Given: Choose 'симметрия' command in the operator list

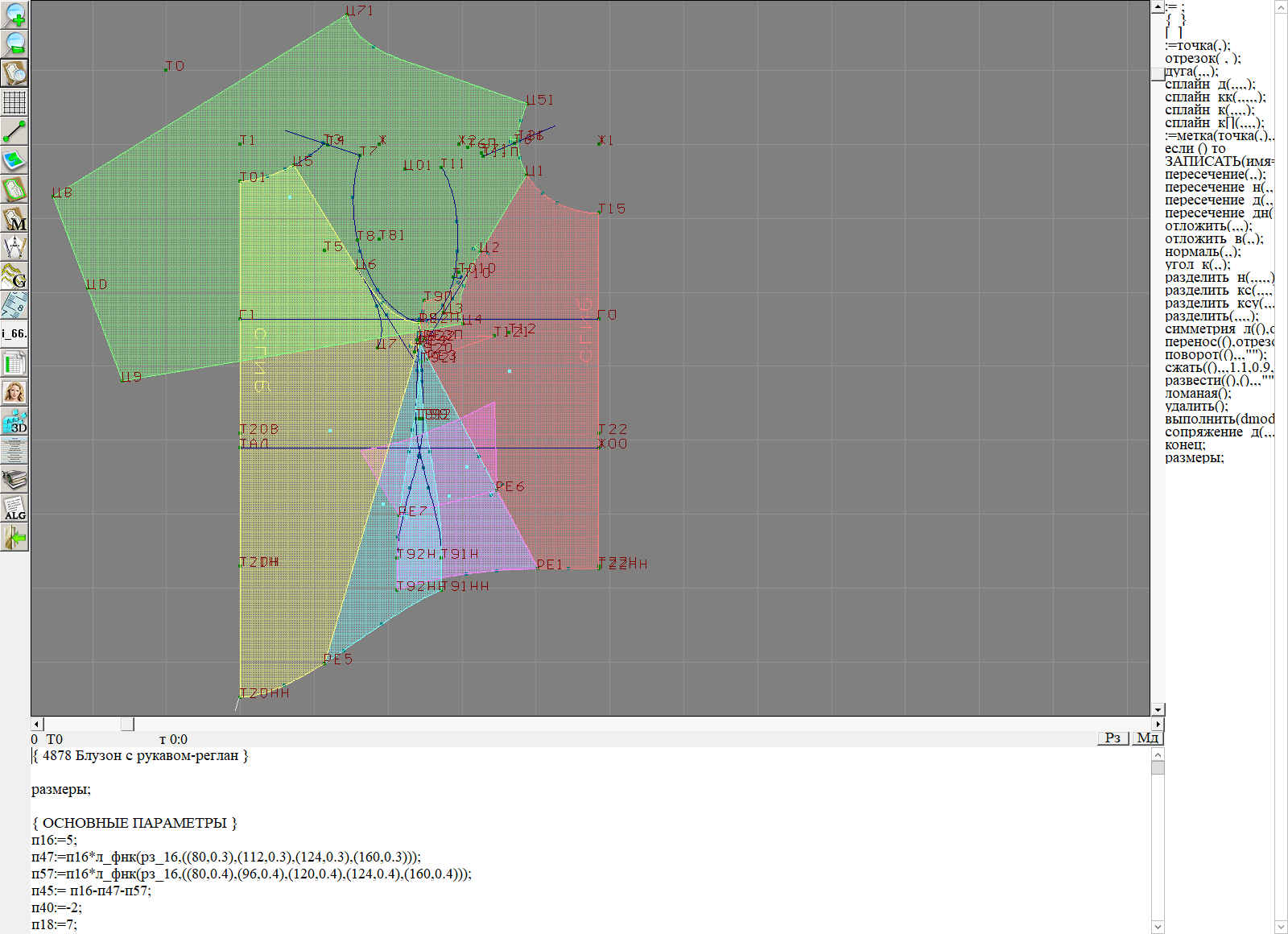Looking at the screenshot, I should point(1199,329).
